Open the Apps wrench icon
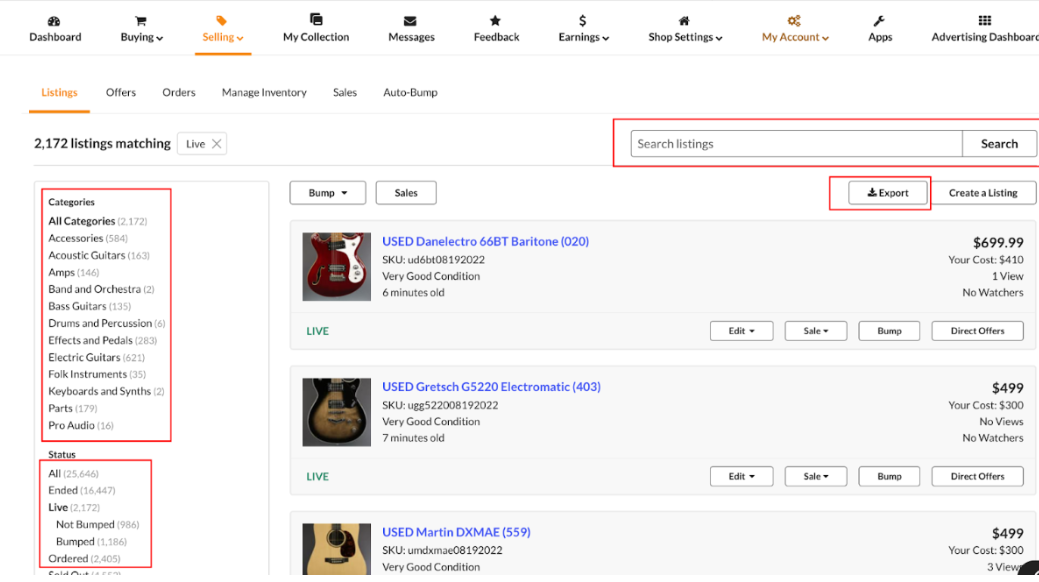 point(879,21)
